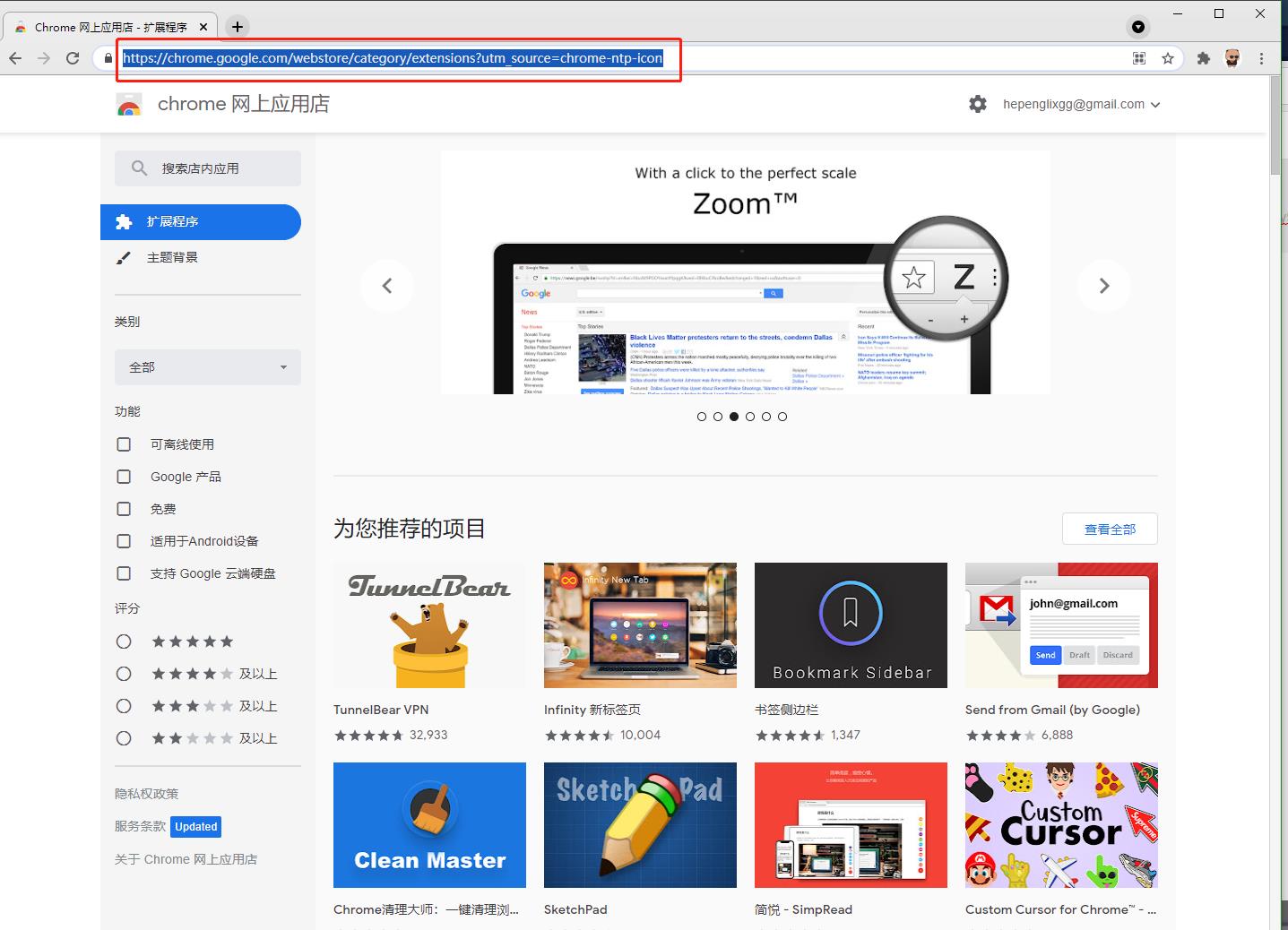
Task: Open the Zoom featured banner
Action: (x=746, y=272)
